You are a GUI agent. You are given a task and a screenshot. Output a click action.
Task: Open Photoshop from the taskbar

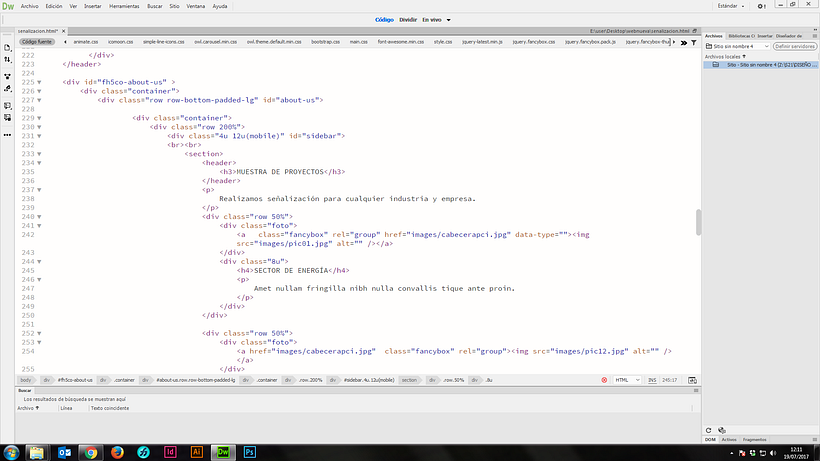pyautogui.click(x=249, y=452)
